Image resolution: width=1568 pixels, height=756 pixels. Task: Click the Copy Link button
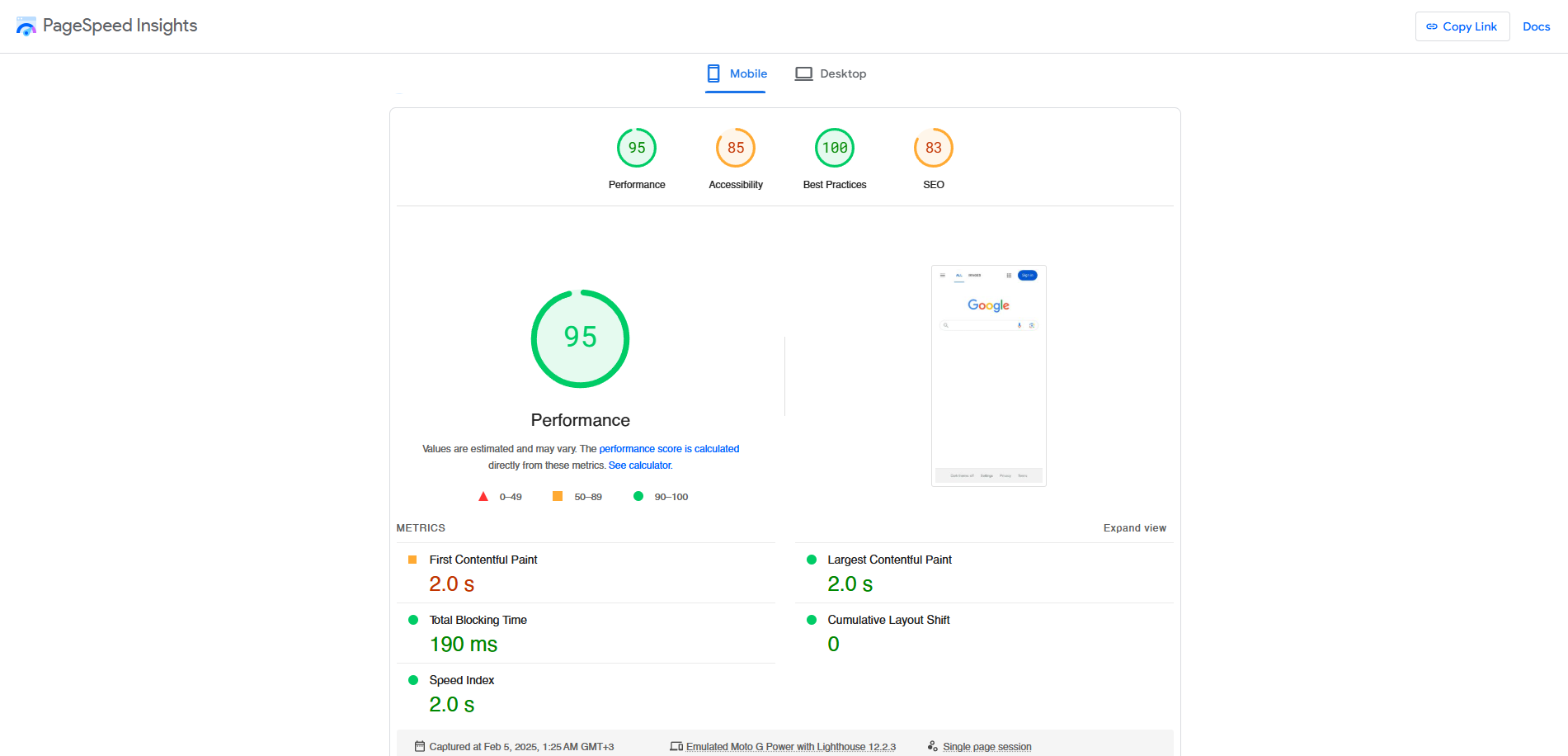click(1462, 26)
